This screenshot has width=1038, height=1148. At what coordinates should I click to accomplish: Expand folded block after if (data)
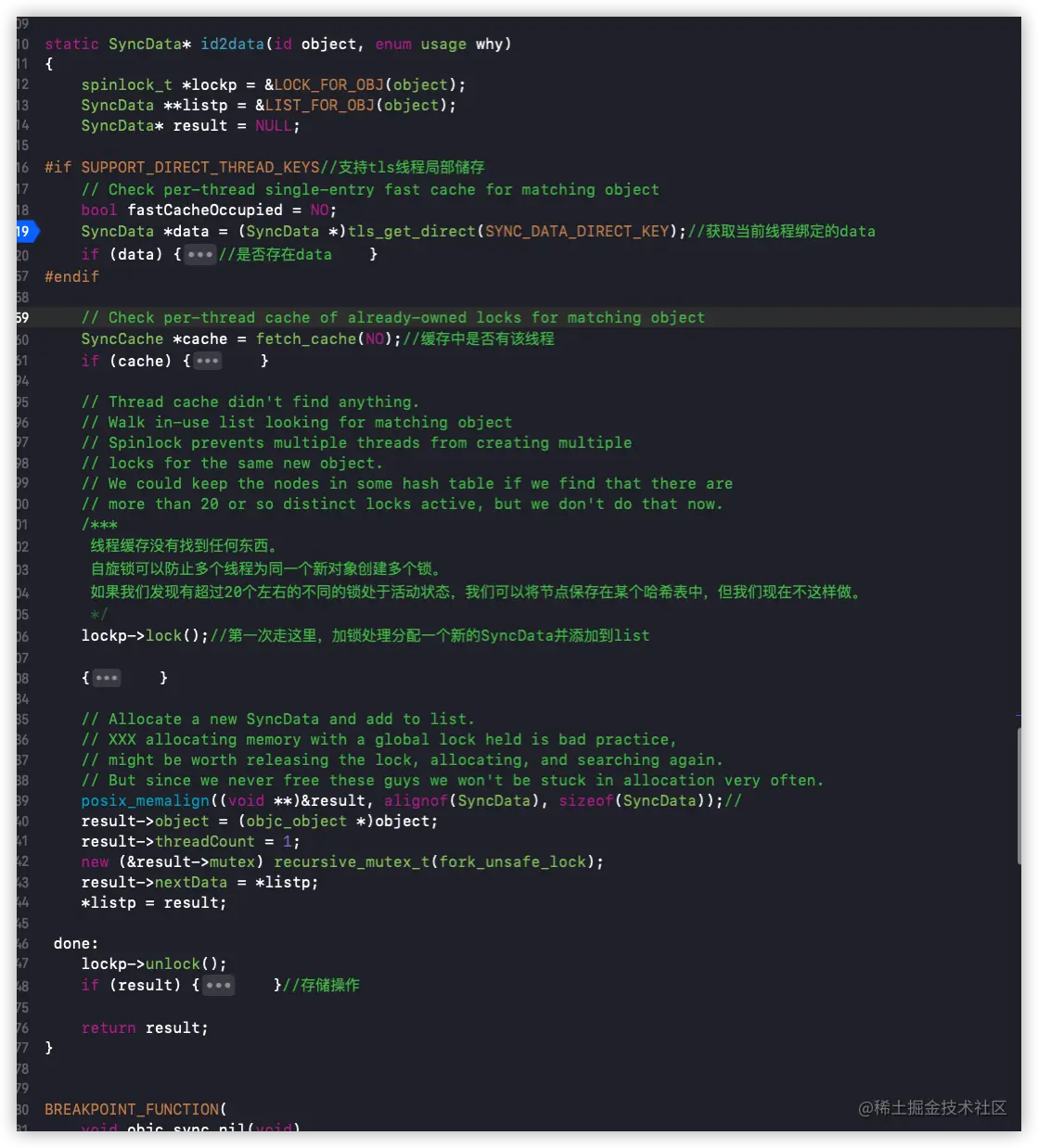[x=199, y=254]
